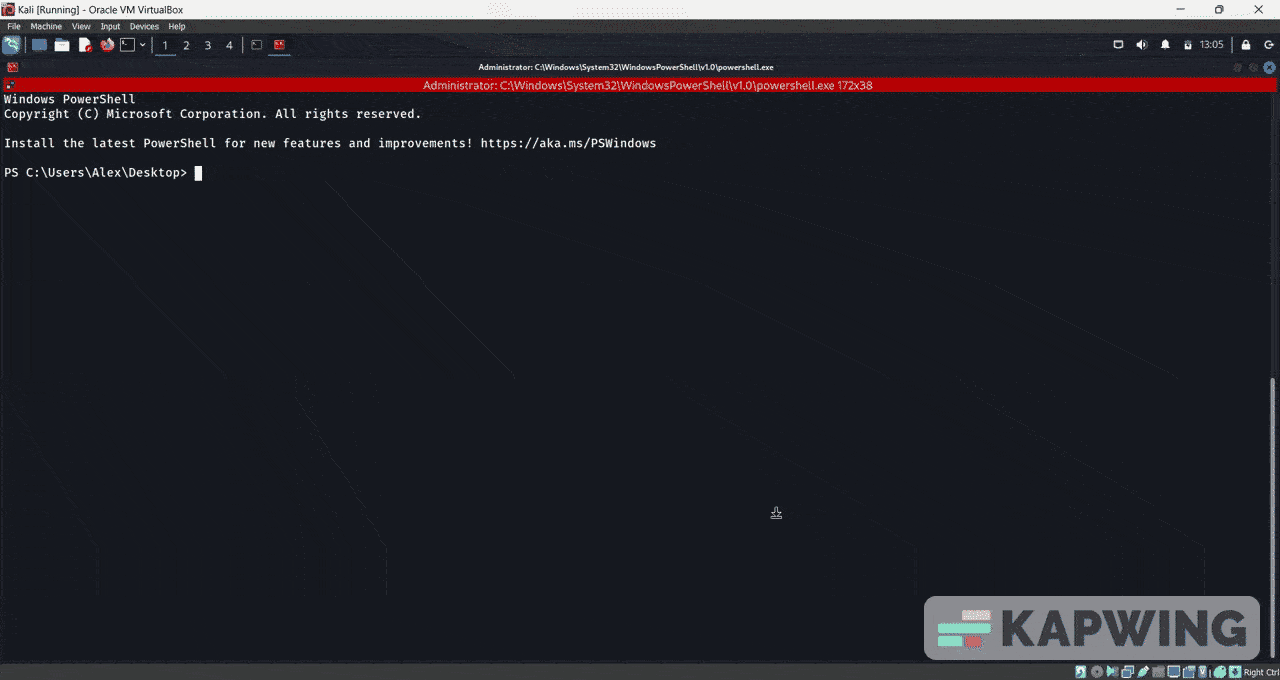This screenshot has width=1280, height=680.
Task: Open the file manager from the panel
Action: (62, 44)
